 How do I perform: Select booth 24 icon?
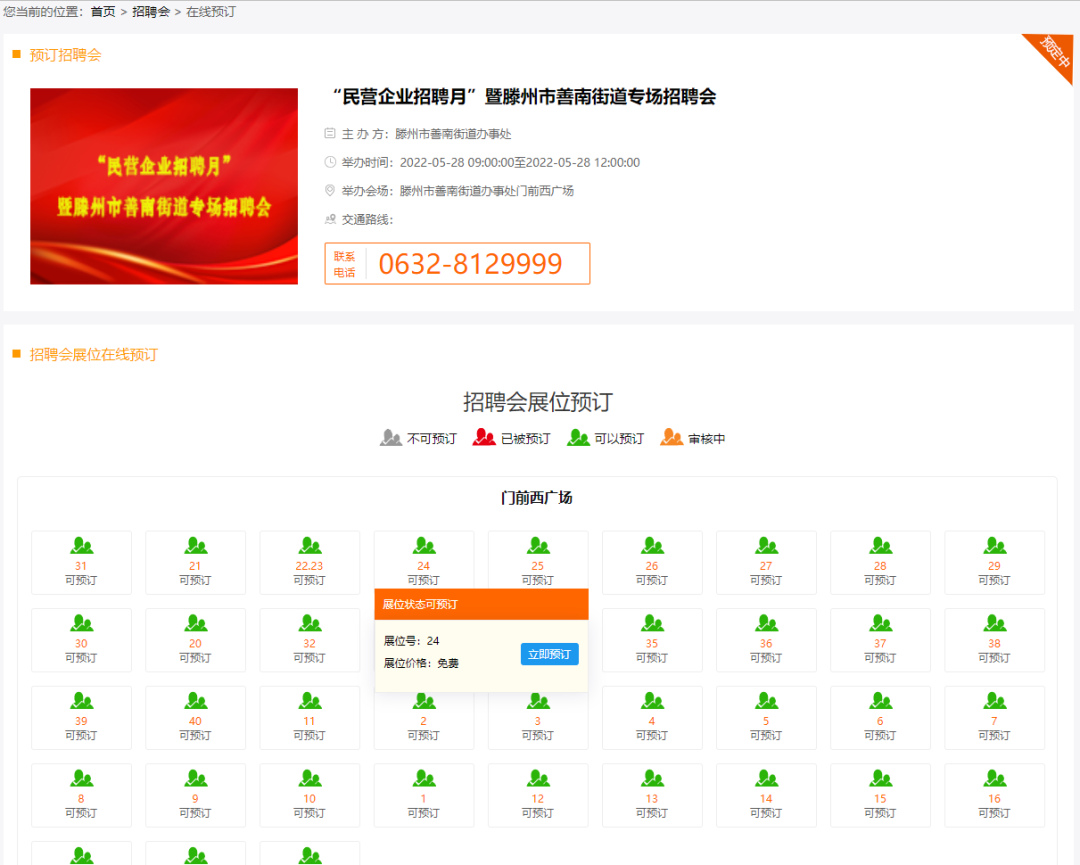tap(424, 546)
